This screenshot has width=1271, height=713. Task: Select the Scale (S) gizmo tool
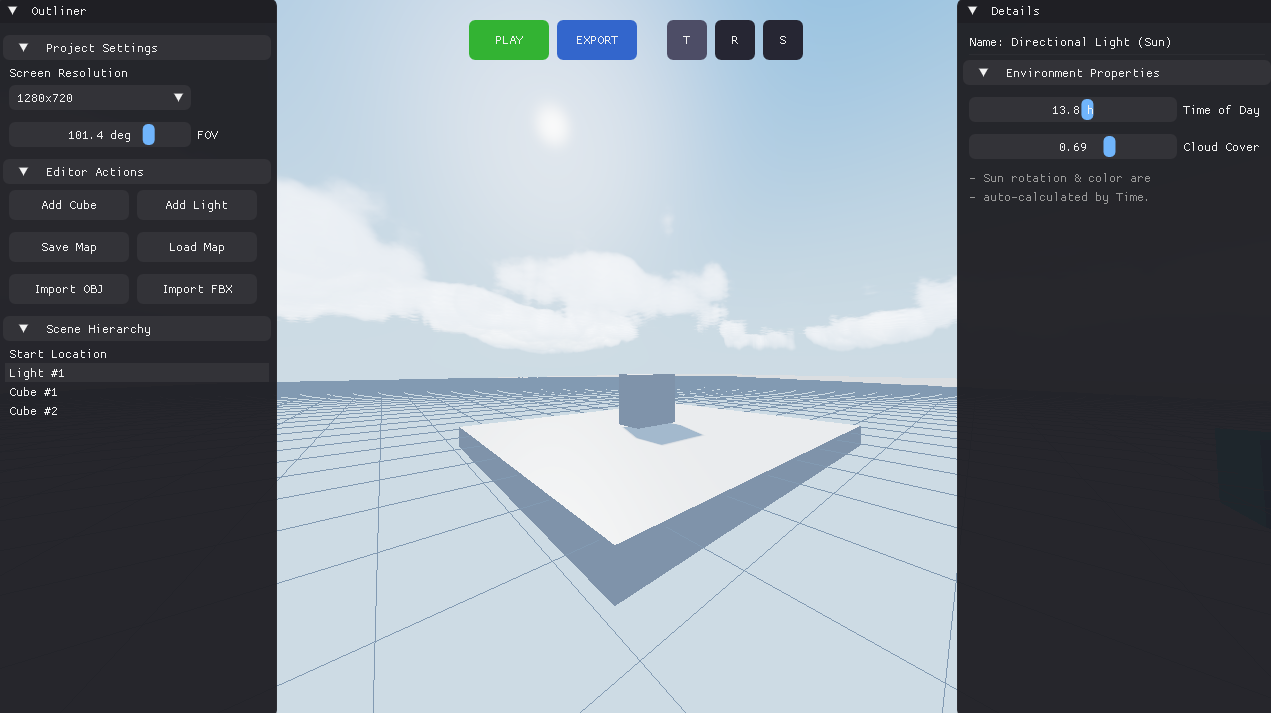[x=782, y=39]
